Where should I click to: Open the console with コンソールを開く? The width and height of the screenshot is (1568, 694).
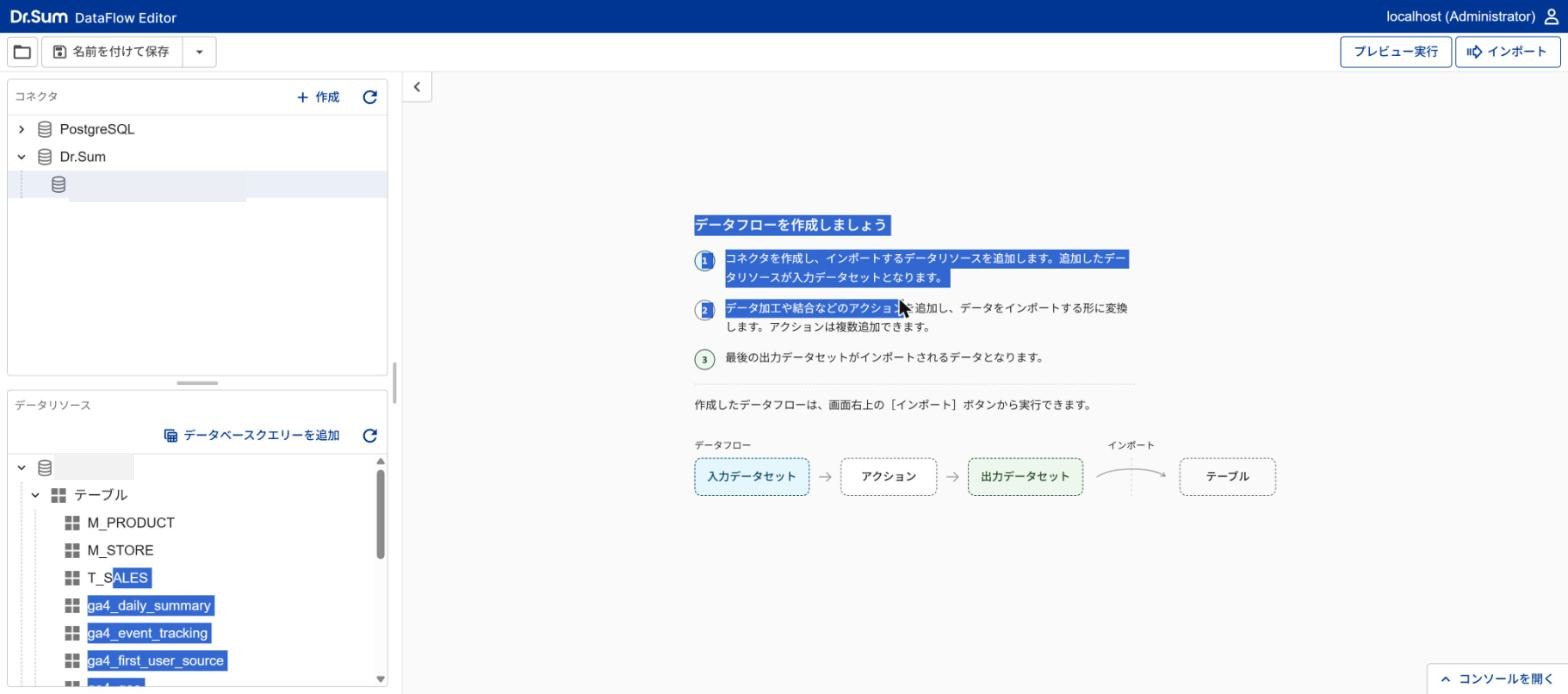(1497, 679)
